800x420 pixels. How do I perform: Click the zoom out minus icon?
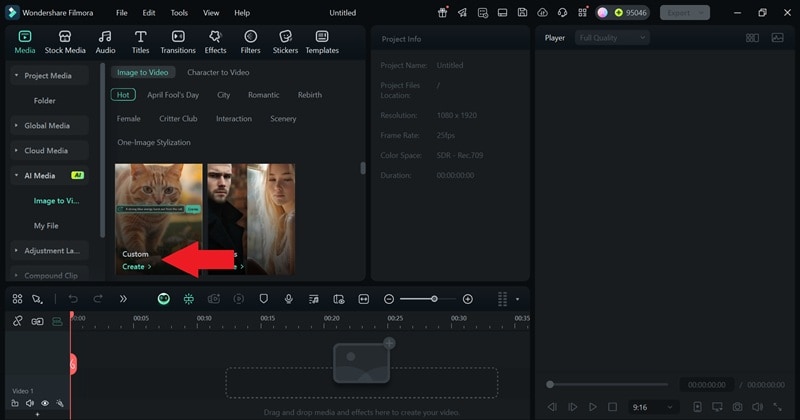click(389, 299)
